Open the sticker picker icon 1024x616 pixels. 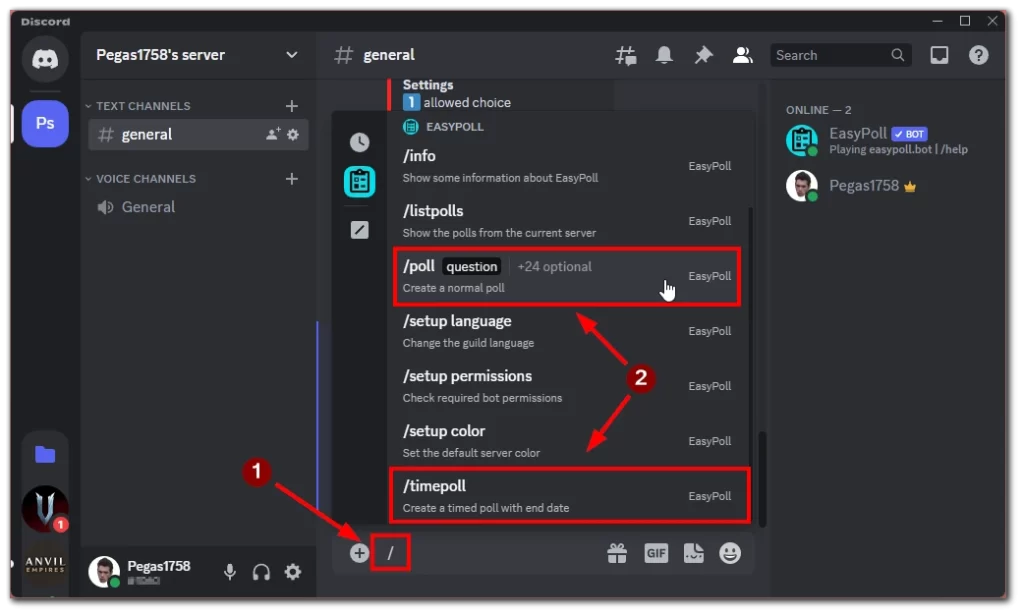[694, 553]
